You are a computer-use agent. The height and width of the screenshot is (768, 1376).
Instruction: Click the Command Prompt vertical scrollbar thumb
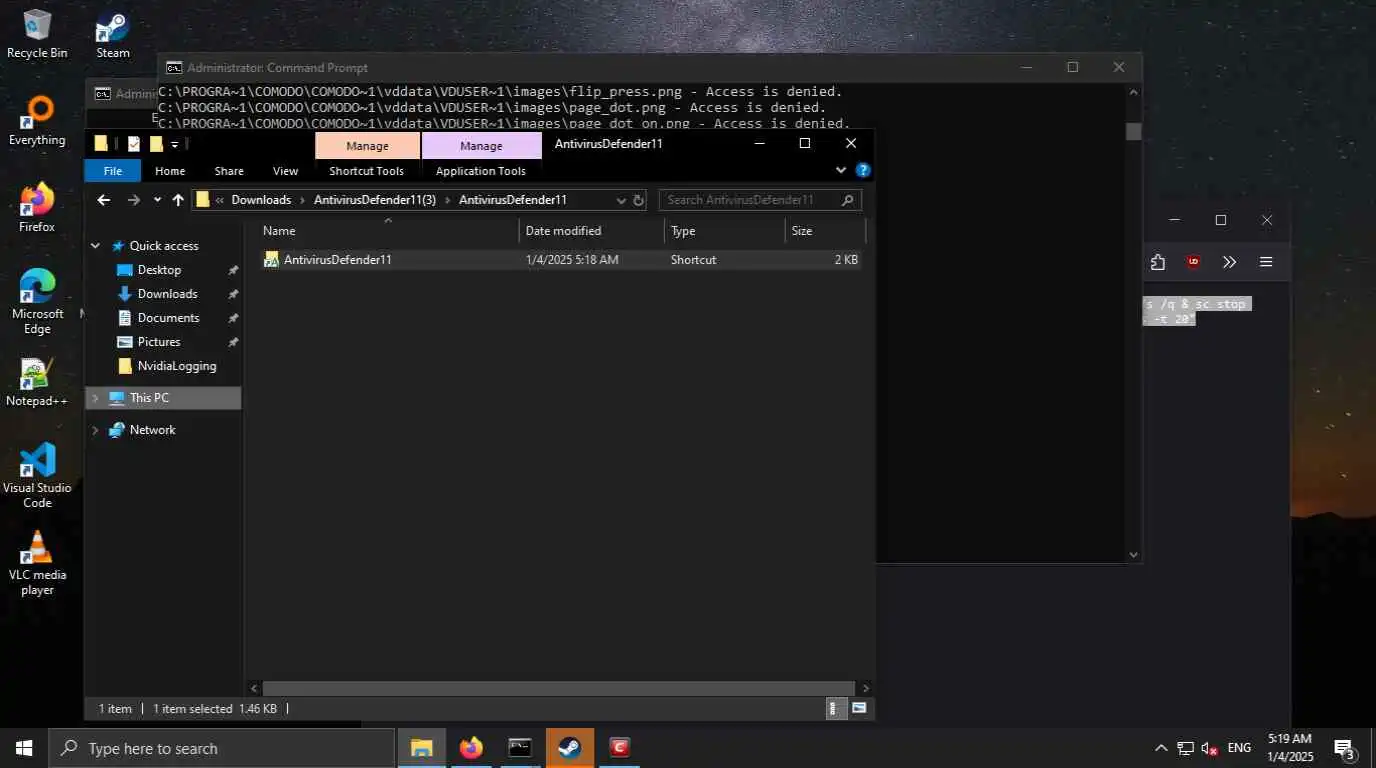(1133, 131)
